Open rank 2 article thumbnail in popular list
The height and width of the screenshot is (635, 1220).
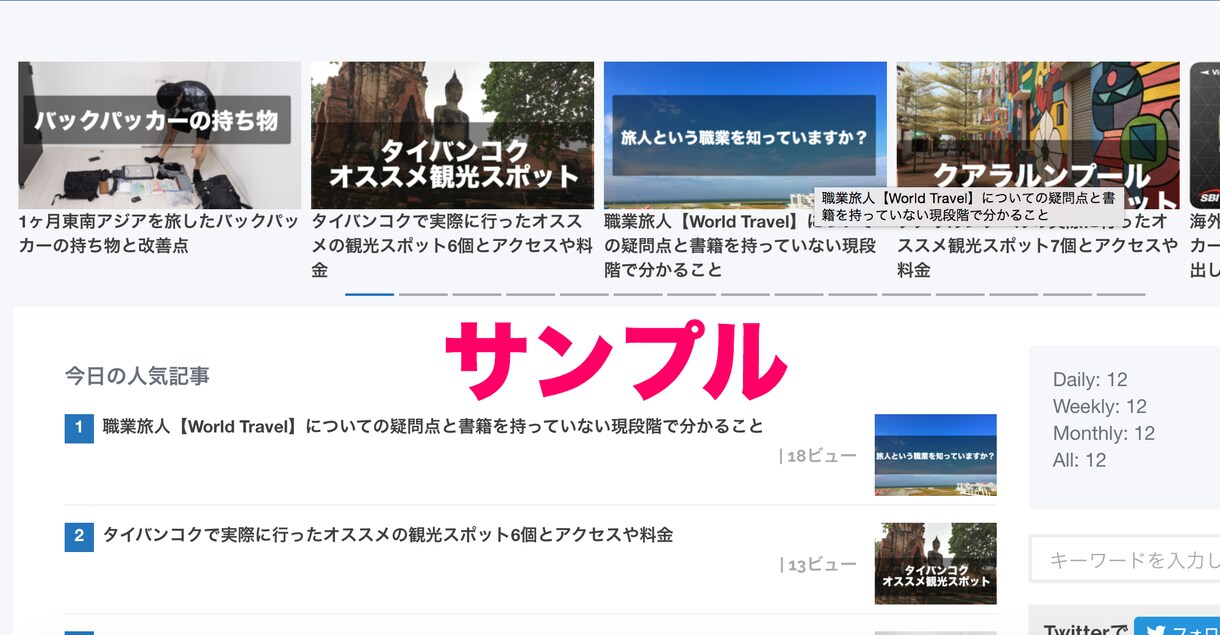935,563
